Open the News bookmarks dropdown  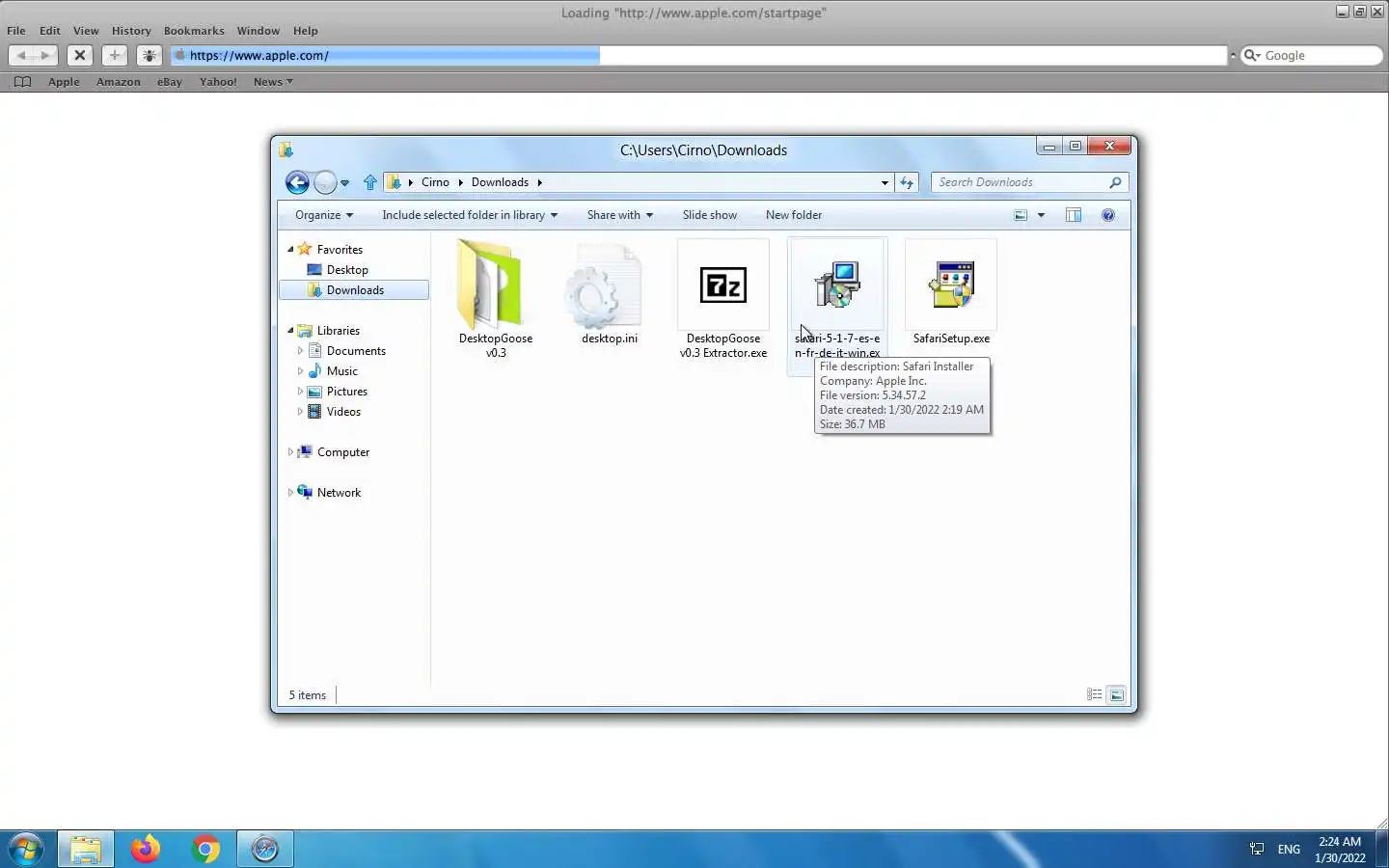coord(273,82)
